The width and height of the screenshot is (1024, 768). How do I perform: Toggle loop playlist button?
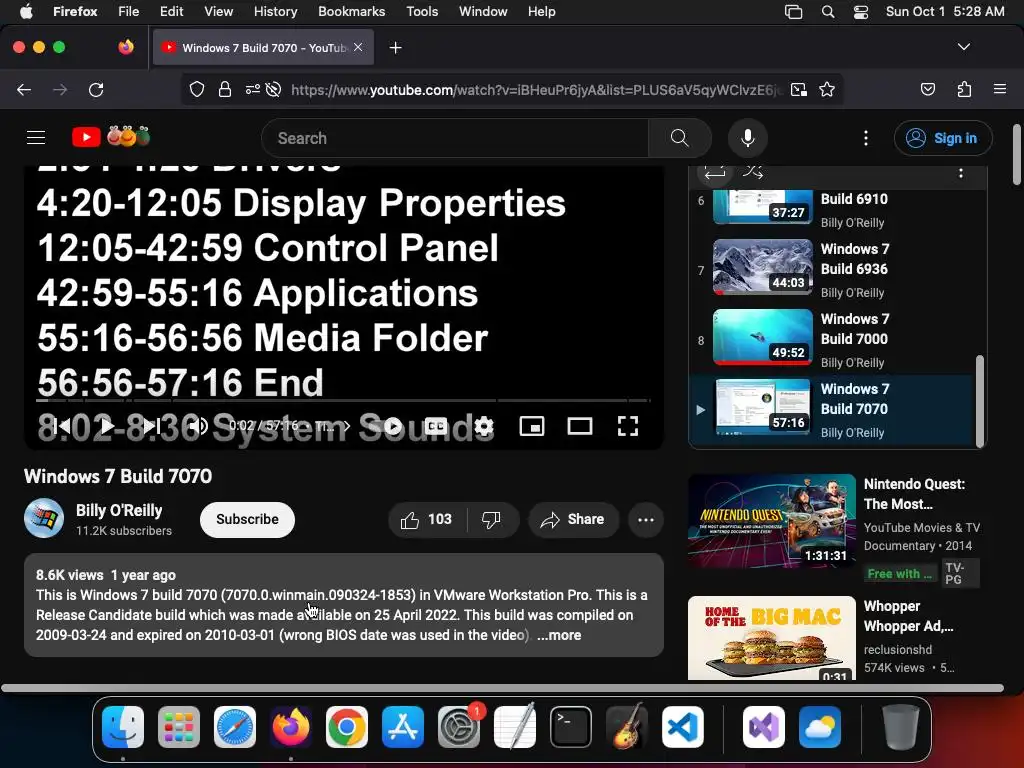(715, 172)
